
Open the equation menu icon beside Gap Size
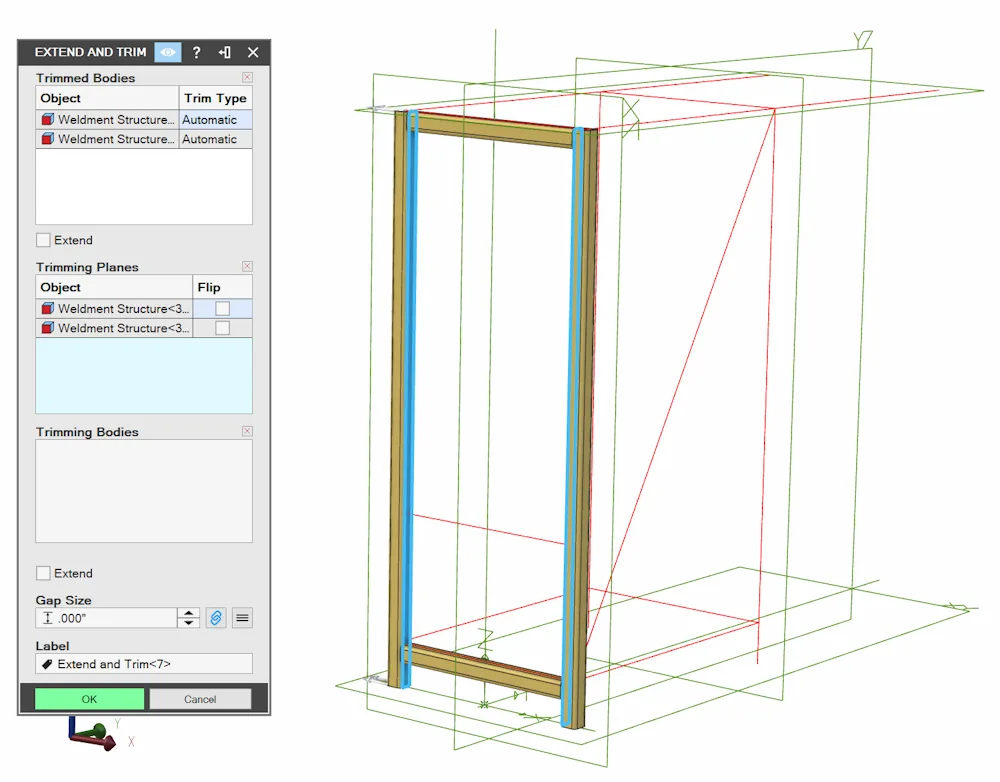pyautogui.click(x=242, y=617)
